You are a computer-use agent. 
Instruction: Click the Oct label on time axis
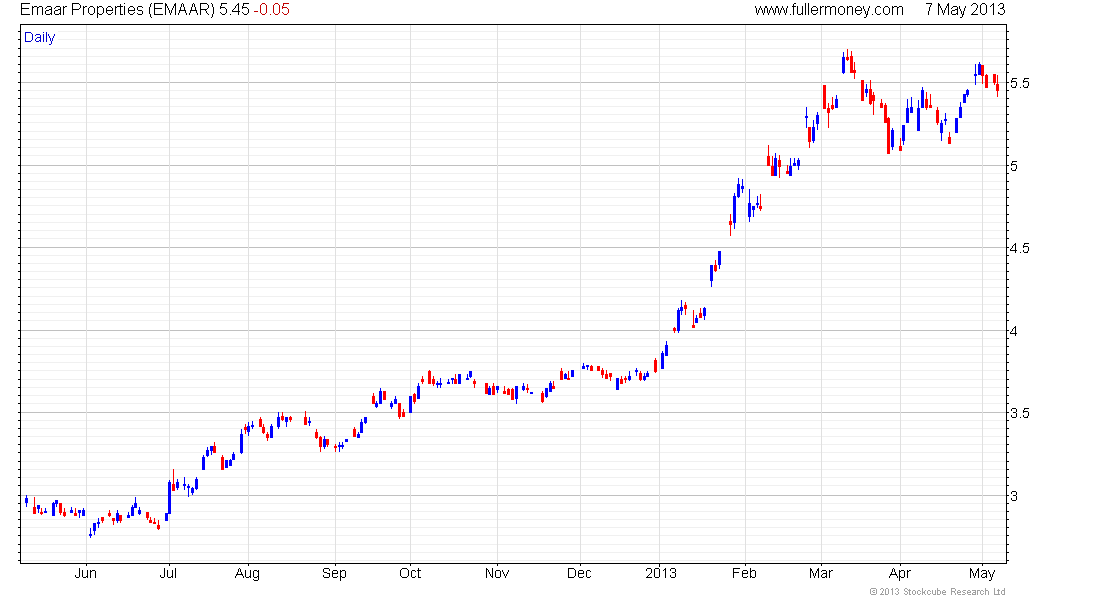coord(410,573)
